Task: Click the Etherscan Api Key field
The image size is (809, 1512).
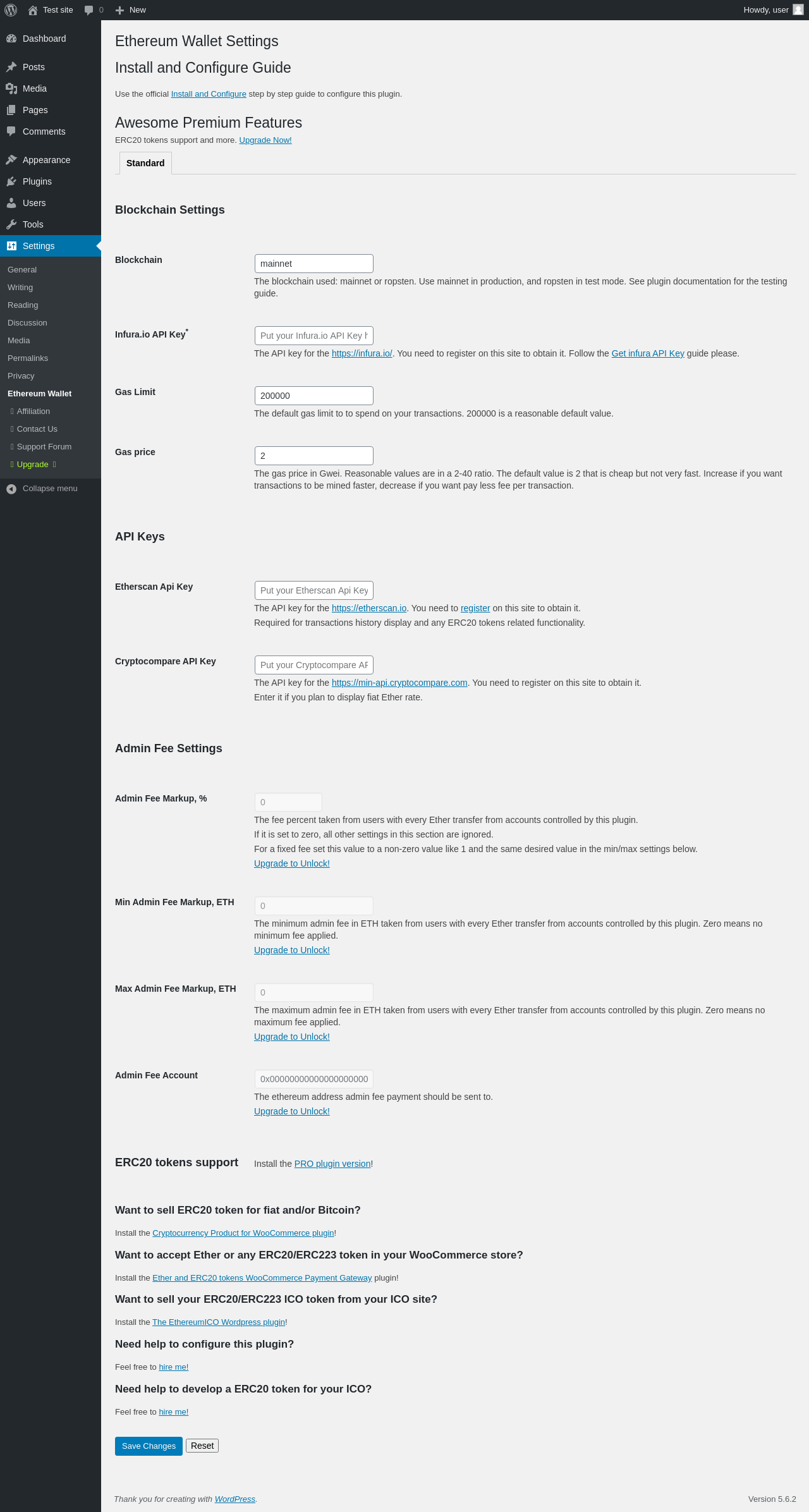Action: pos(314,590)
